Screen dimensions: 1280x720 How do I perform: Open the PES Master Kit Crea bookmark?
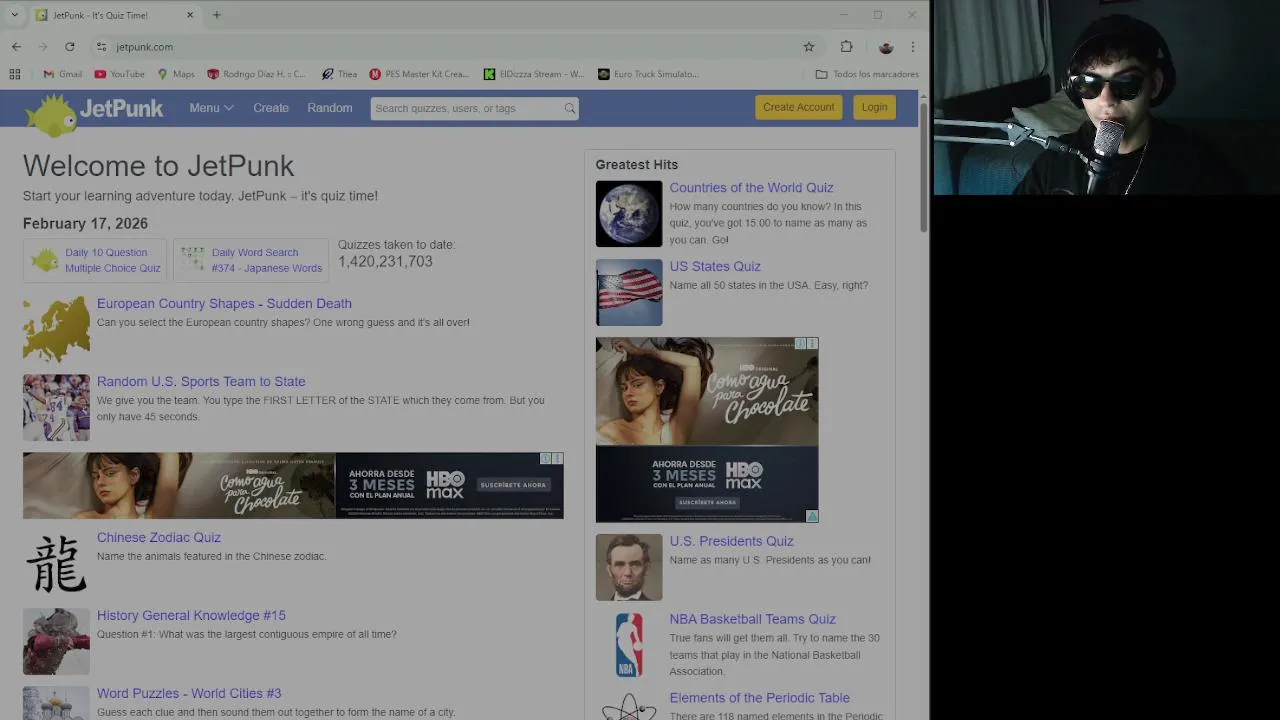419,74
